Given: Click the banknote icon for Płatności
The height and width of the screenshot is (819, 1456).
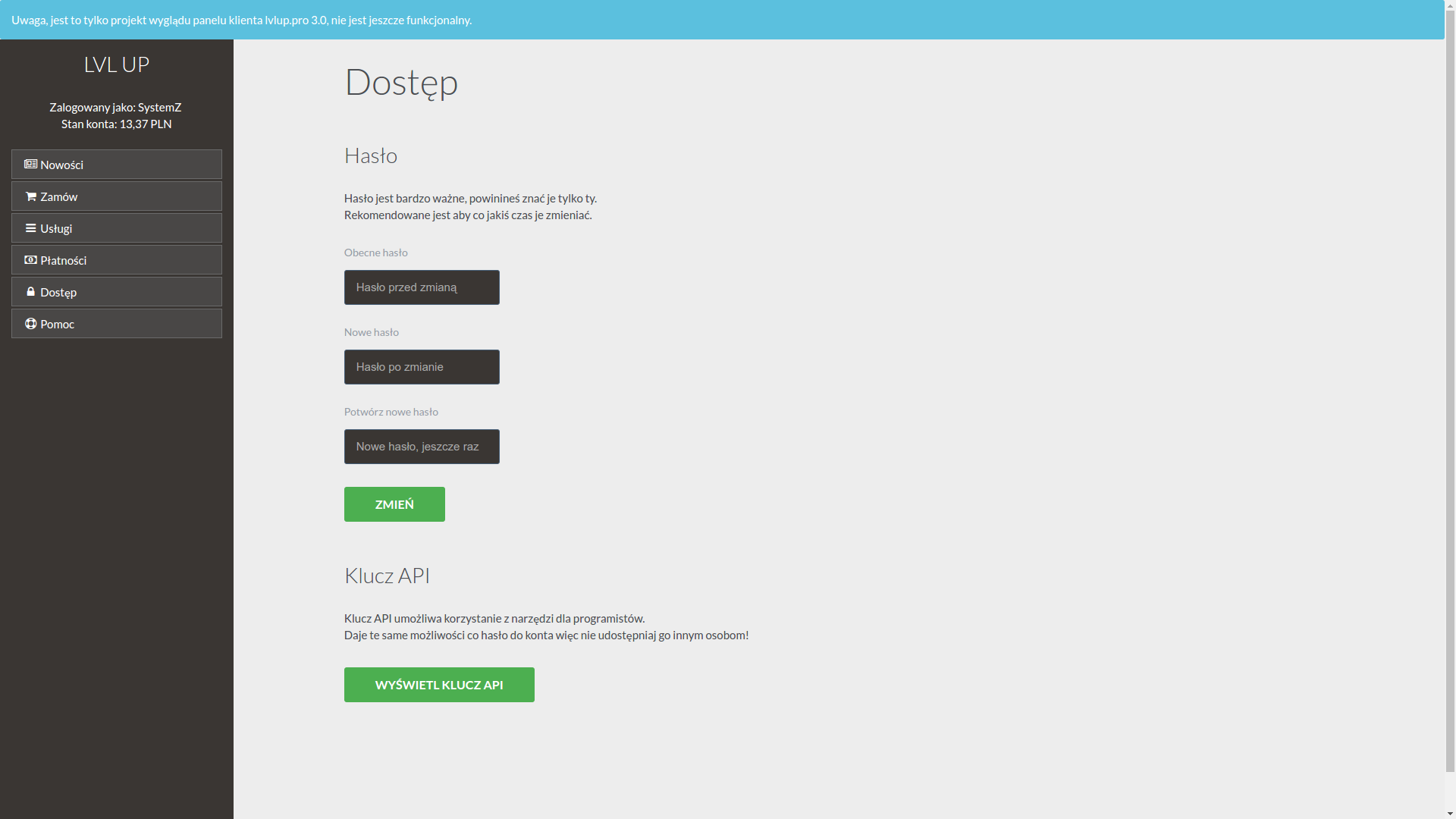Looking at the screenshot, I should click(x=30, y=260).
